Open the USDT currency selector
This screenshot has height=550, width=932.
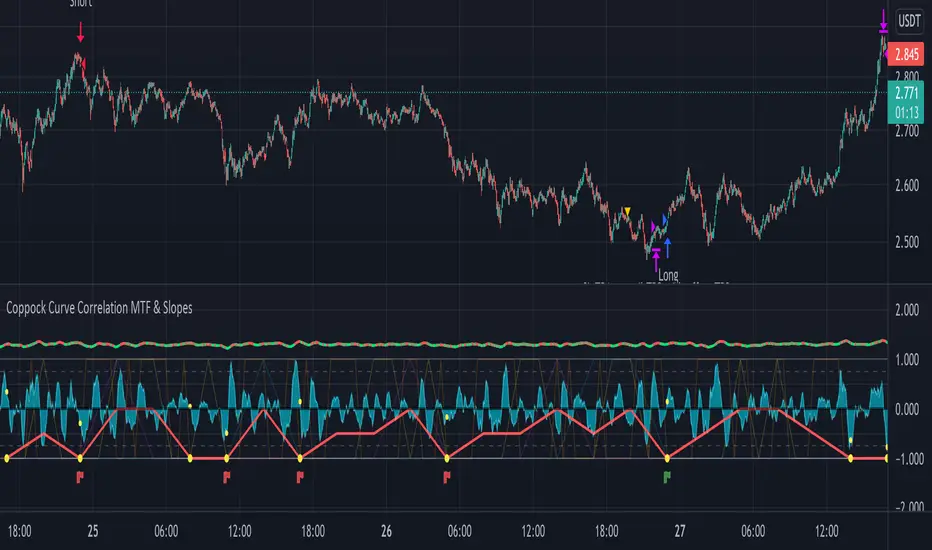click(x=909, y=21)
